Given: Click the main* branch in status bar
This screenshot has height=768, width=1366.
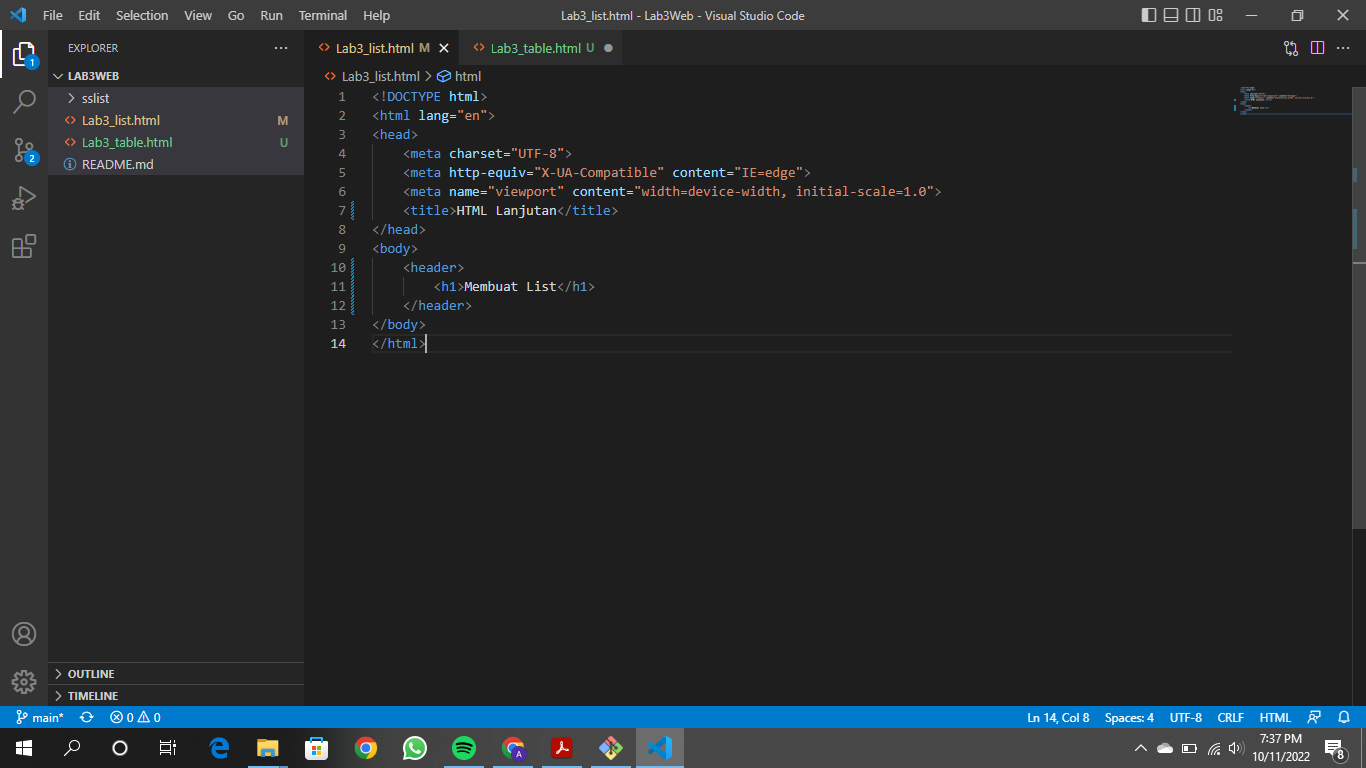Looking at the screenshot, I should [40, 718].
